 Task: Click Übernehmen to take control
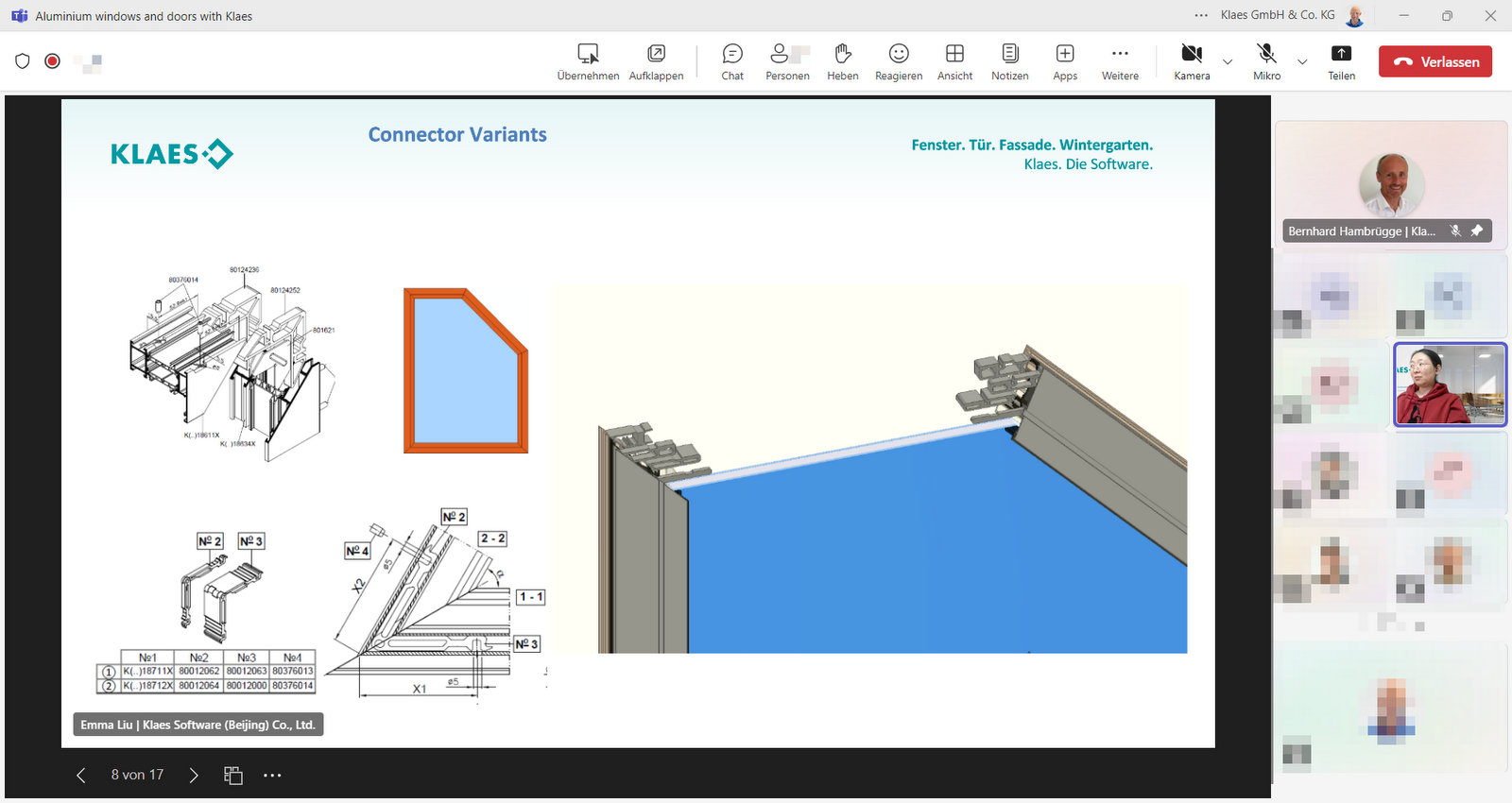(x=588, y=61)
